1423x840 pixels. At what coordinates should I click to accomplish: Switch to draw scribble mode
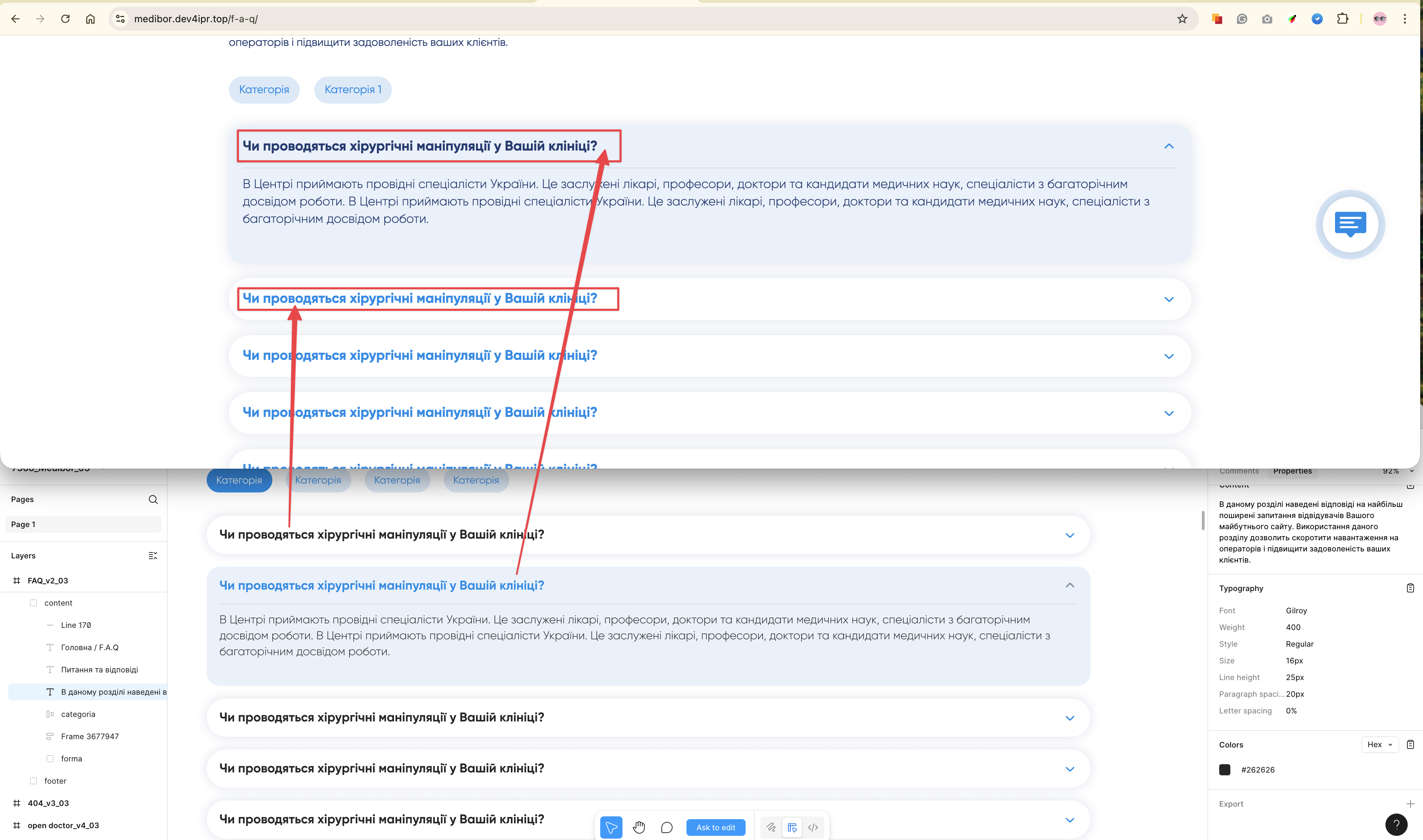coord(771,827)
